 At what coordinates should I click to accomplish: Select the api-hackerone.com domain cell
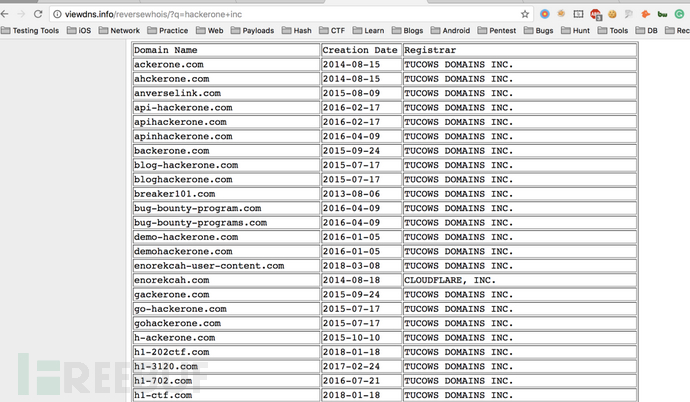pos(226,108)
